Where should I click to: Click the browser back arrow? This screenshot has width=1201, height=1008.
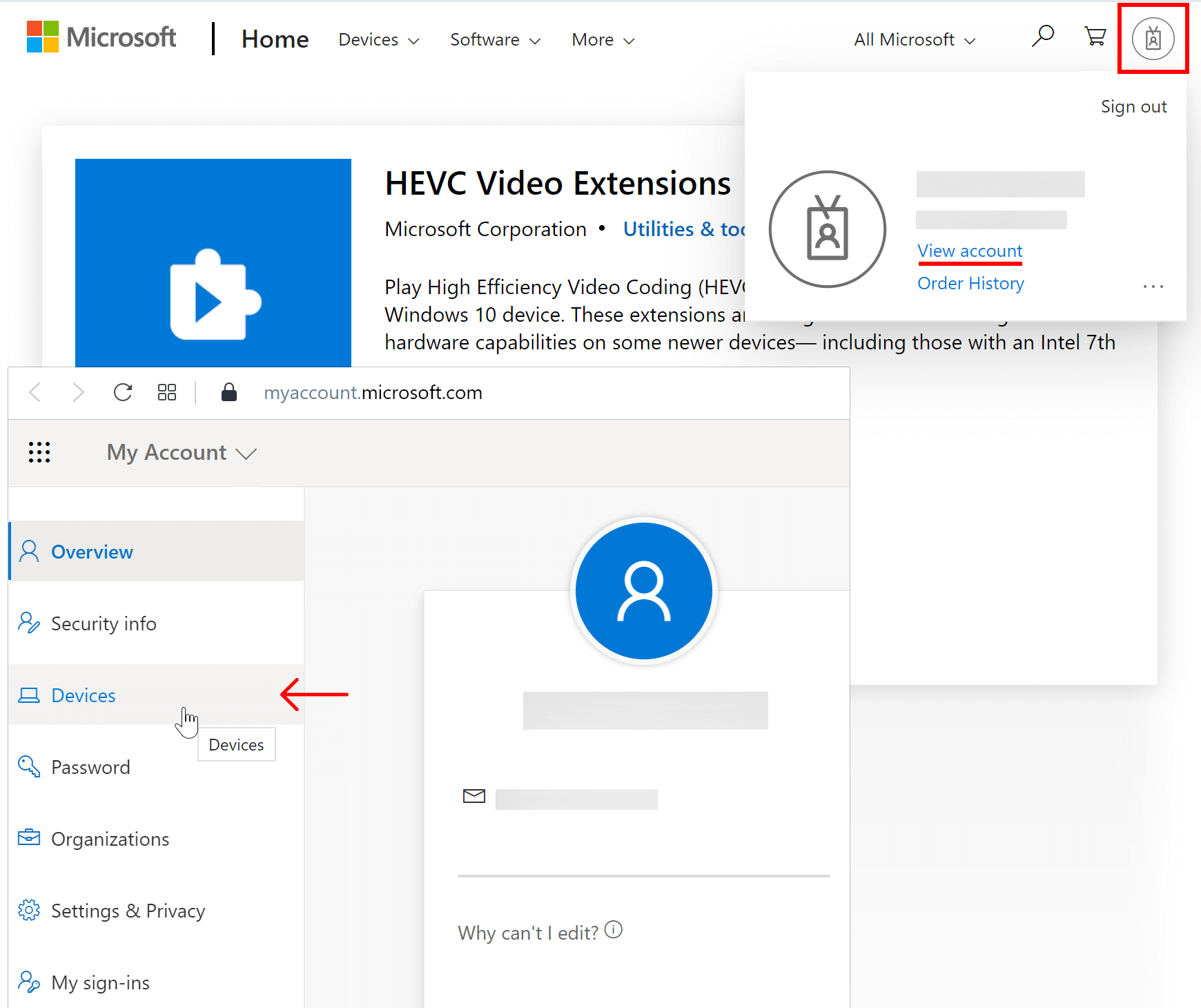(36, 393)
